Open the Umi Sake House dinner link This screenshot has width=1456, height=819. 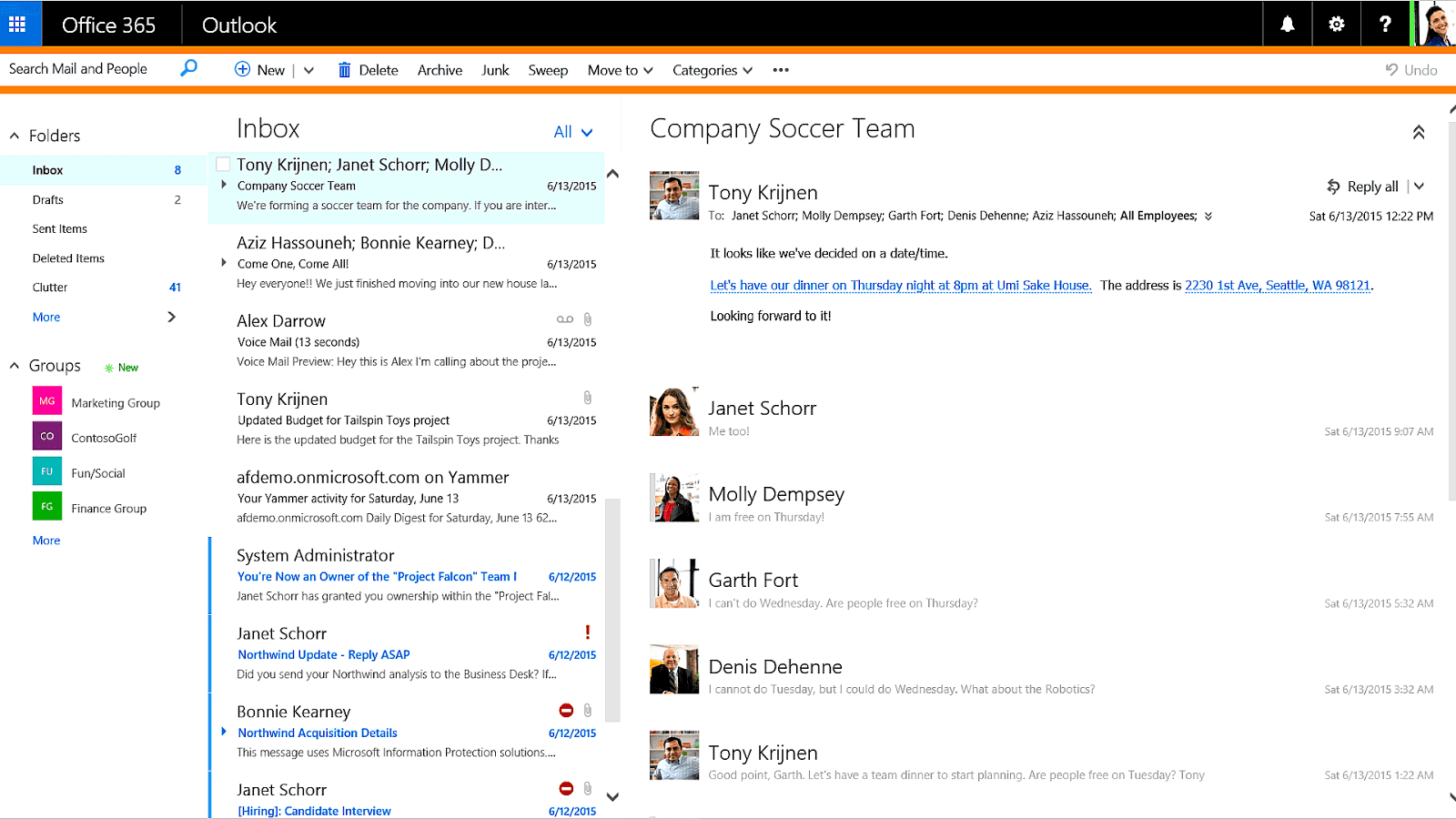pos(900,286)
